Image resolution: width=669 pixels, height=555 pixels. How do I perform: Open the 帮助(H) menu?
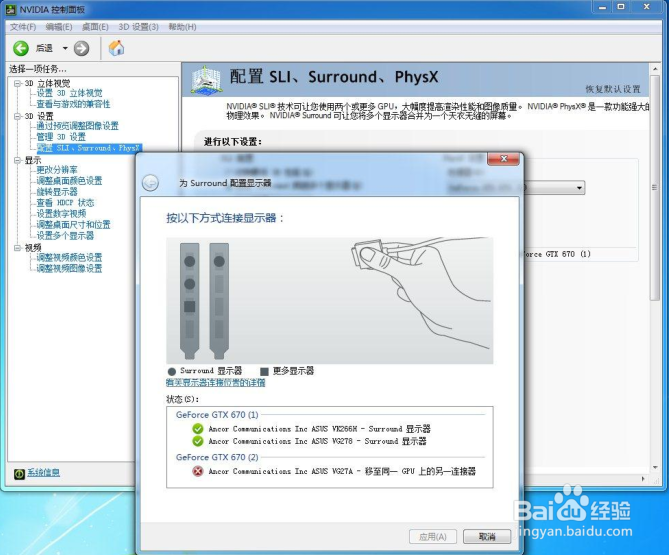click(182, 27)
